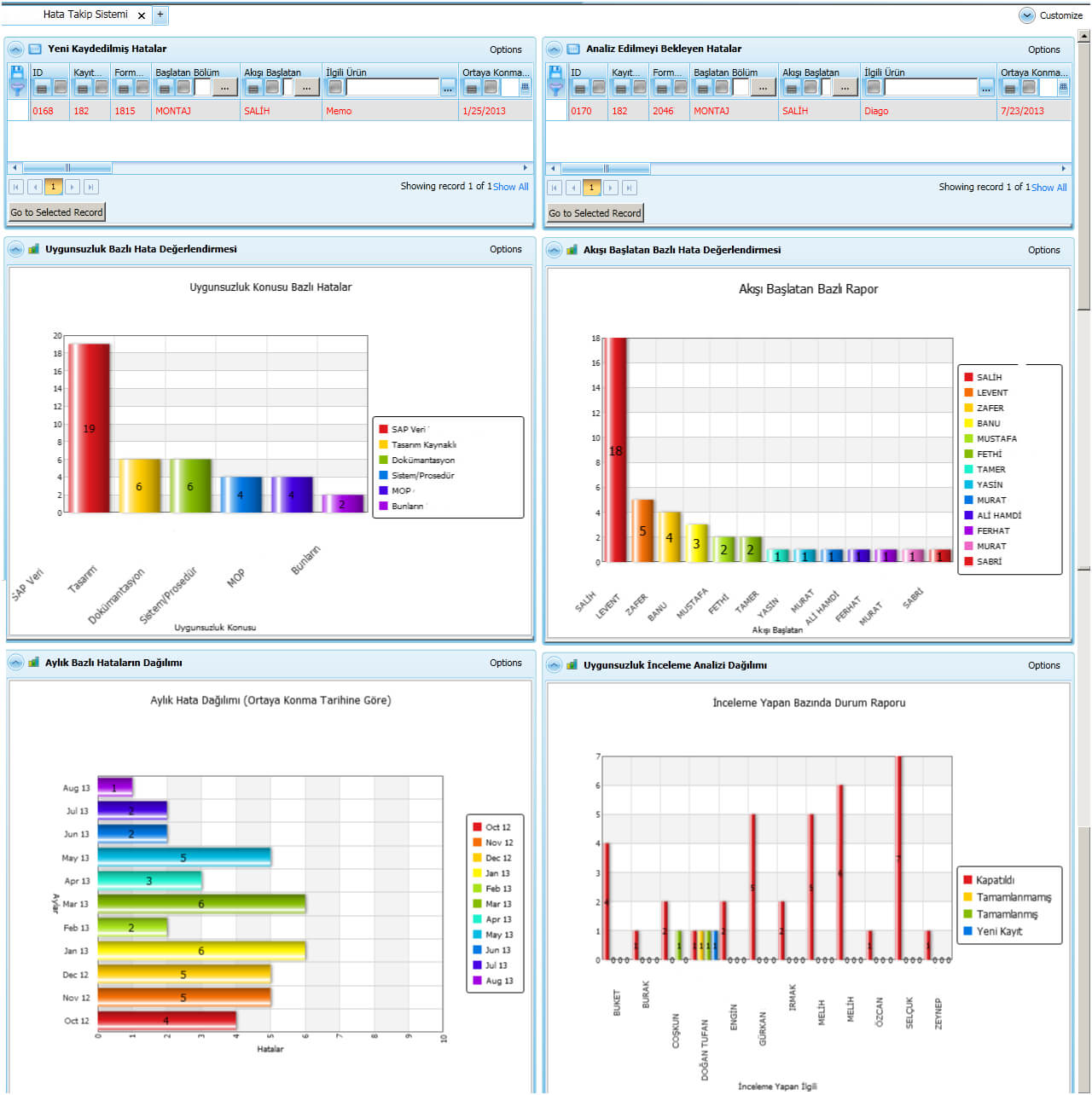The image size is (1092, 1095).
Task: Select the row checkbox for record 0170
Action: pos(556,110)
